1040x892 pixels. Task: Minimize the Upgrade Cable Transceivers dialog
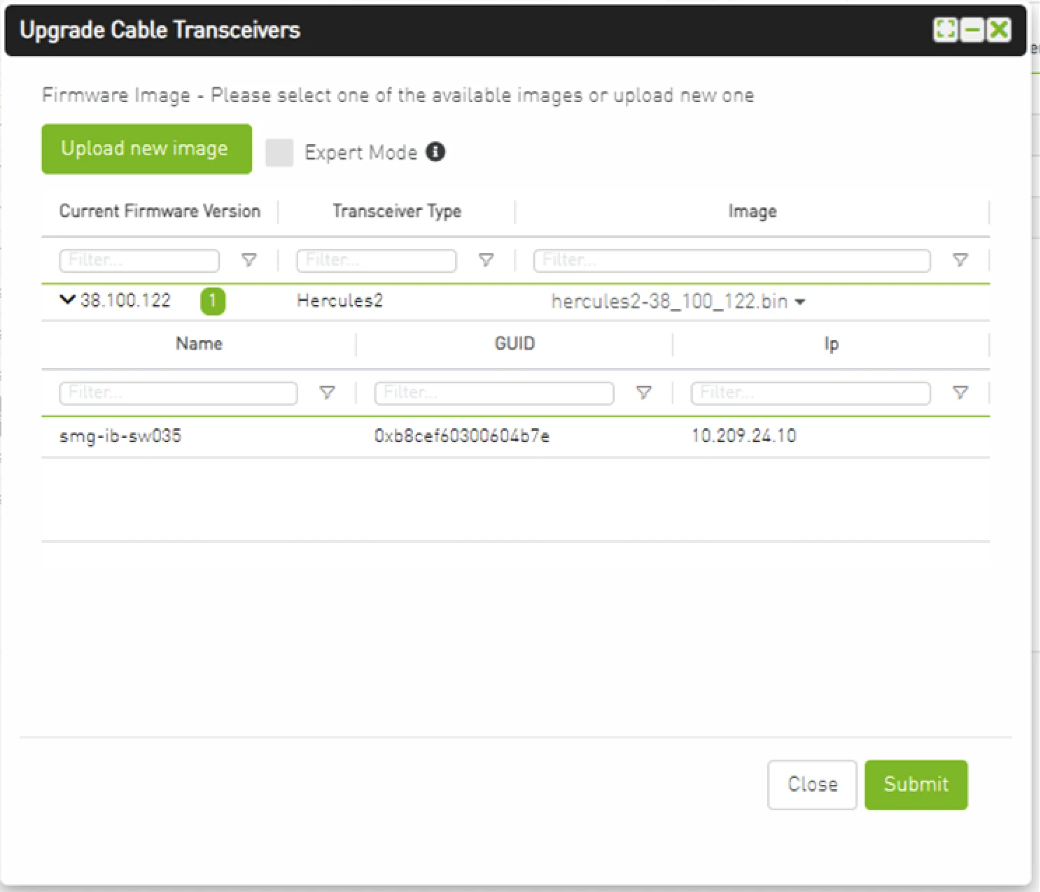[x=972, y=30]
